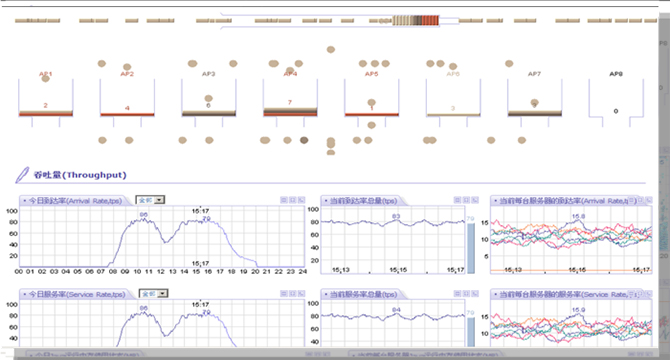Screen dimensions: 670x360
Task: Select the AP4 server box showing 7
Action: tap(290, 97)
